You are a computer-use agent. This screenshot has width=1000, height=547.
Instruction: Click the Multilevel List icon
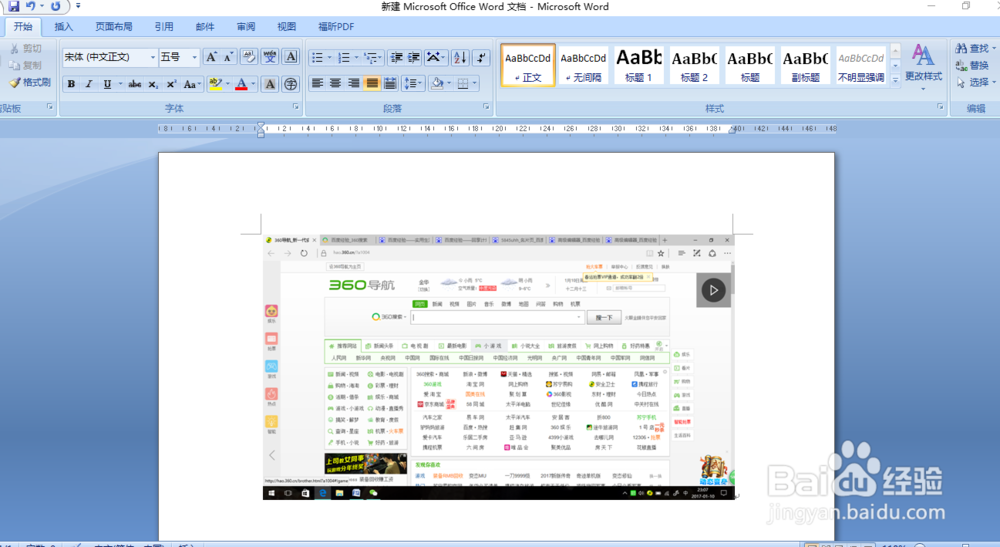point(371,58)
